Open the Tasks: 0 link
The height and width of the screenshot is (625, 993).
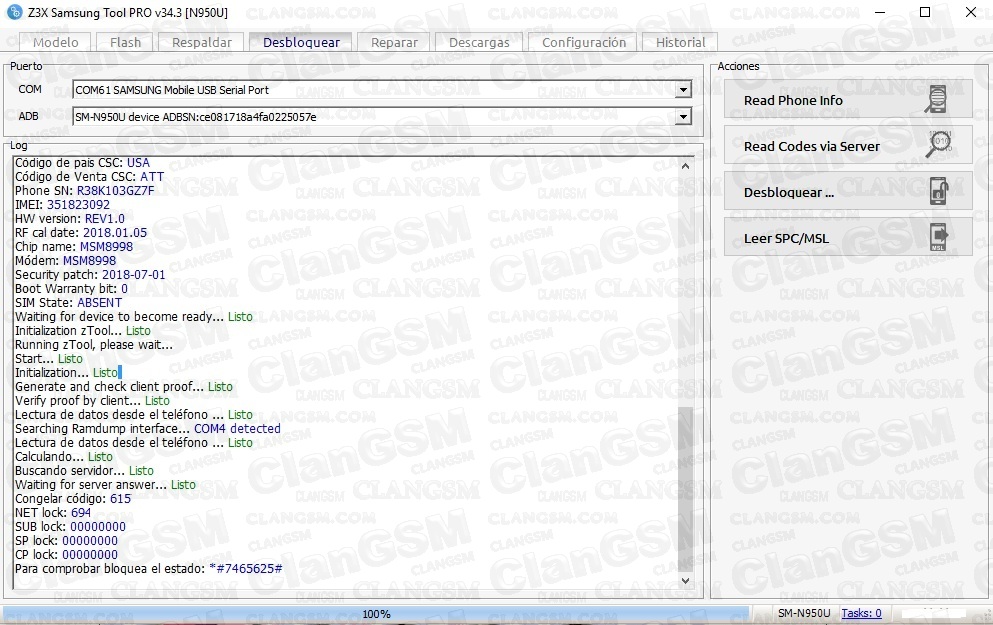tap(861, 613)
